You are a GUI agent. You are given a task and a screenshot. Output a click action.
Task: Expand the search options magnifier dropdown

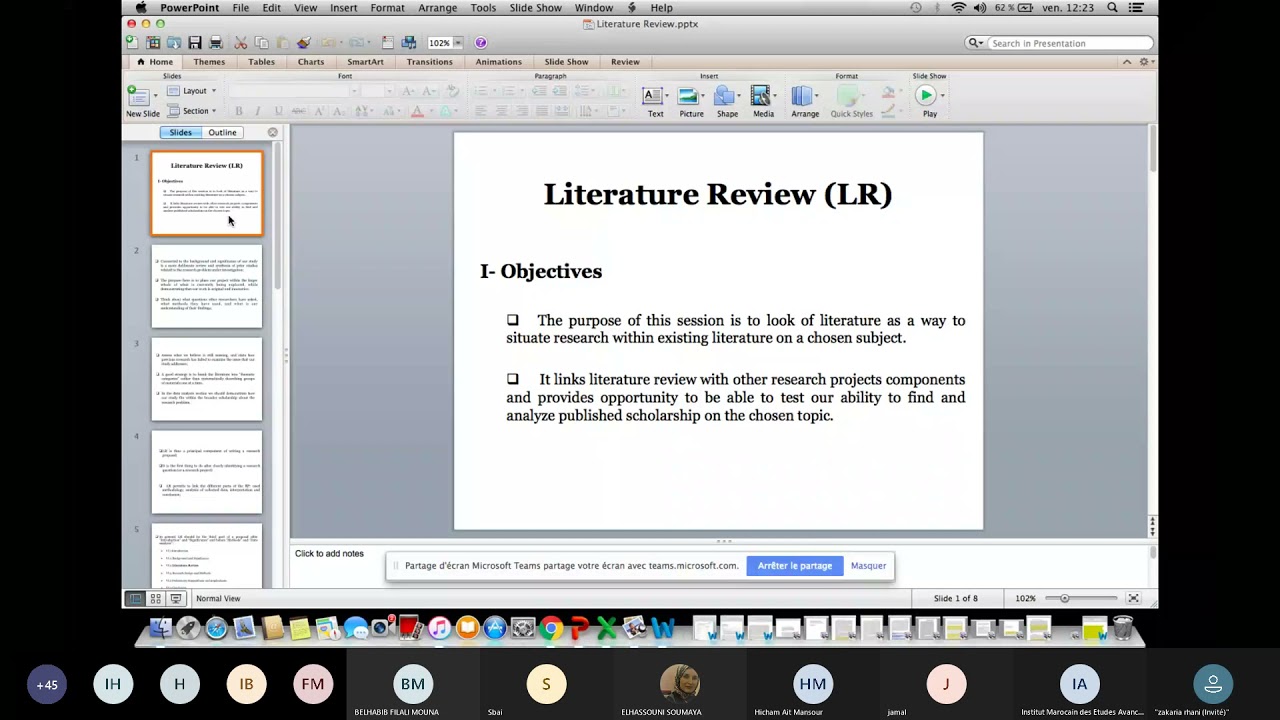point(975,43)
